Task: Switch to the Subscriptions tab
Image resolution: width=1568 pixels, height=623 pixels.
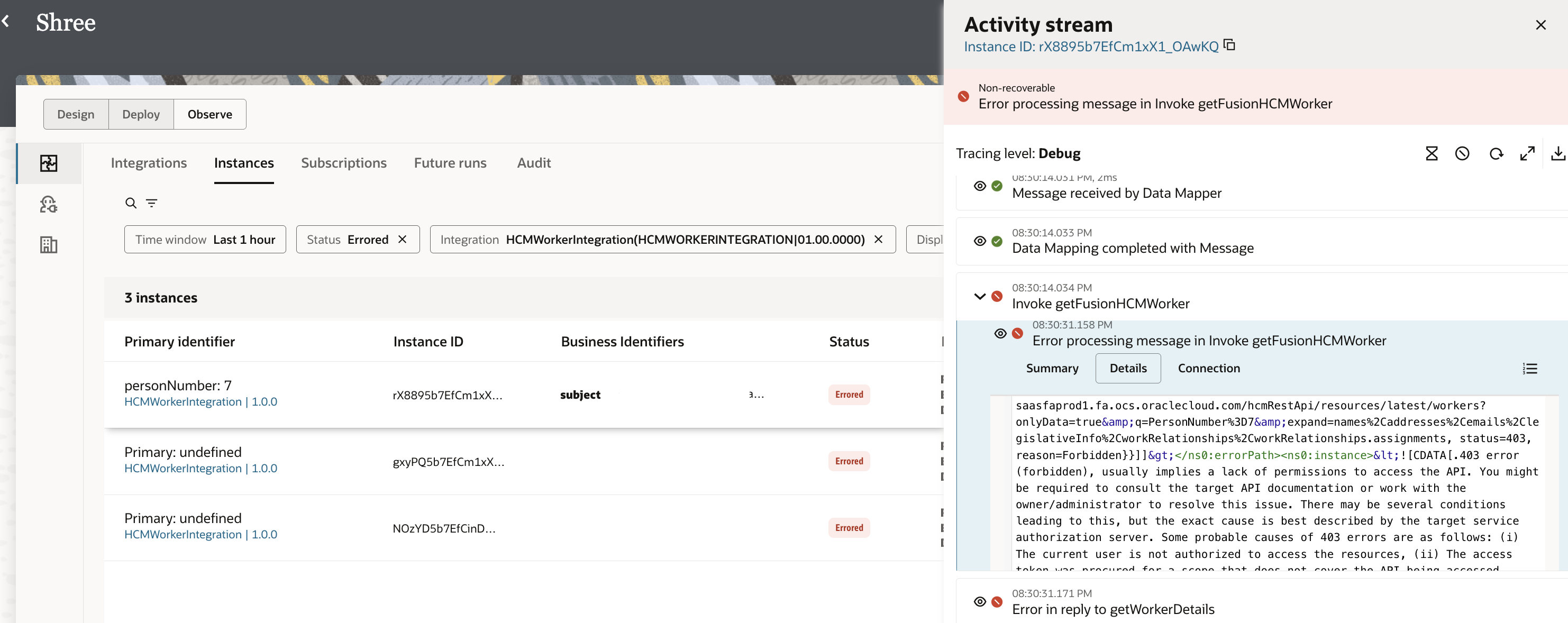Action: pyautogui.click(x=343, y=163)
